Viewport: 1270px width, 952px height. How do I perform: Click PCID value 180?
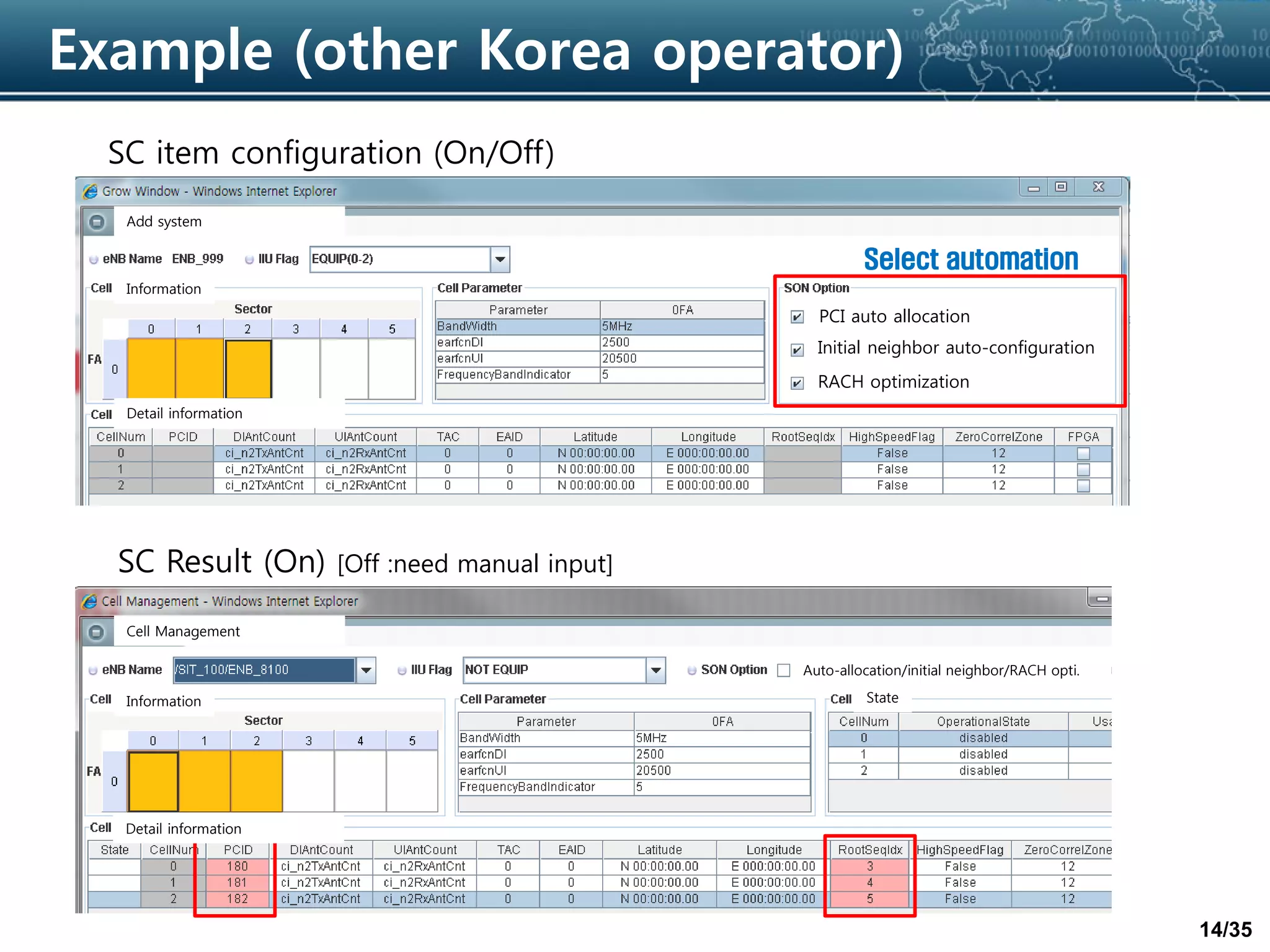tap(238, 866)
